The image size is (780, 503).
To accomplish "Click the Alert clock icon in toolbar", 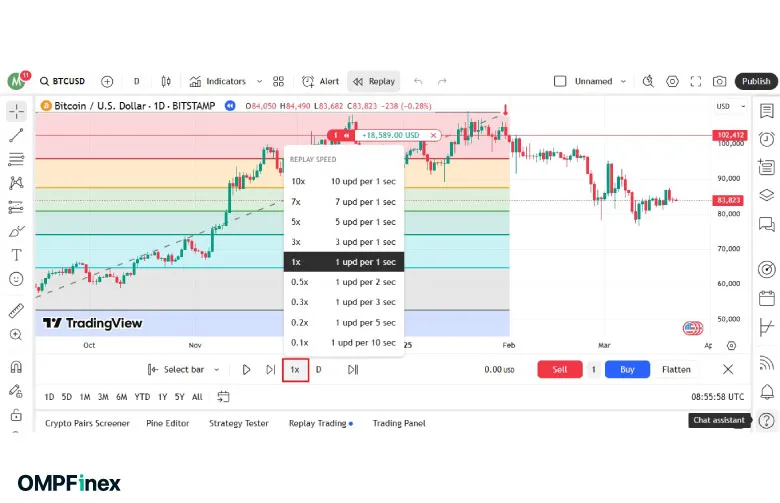I will point(308,81).
